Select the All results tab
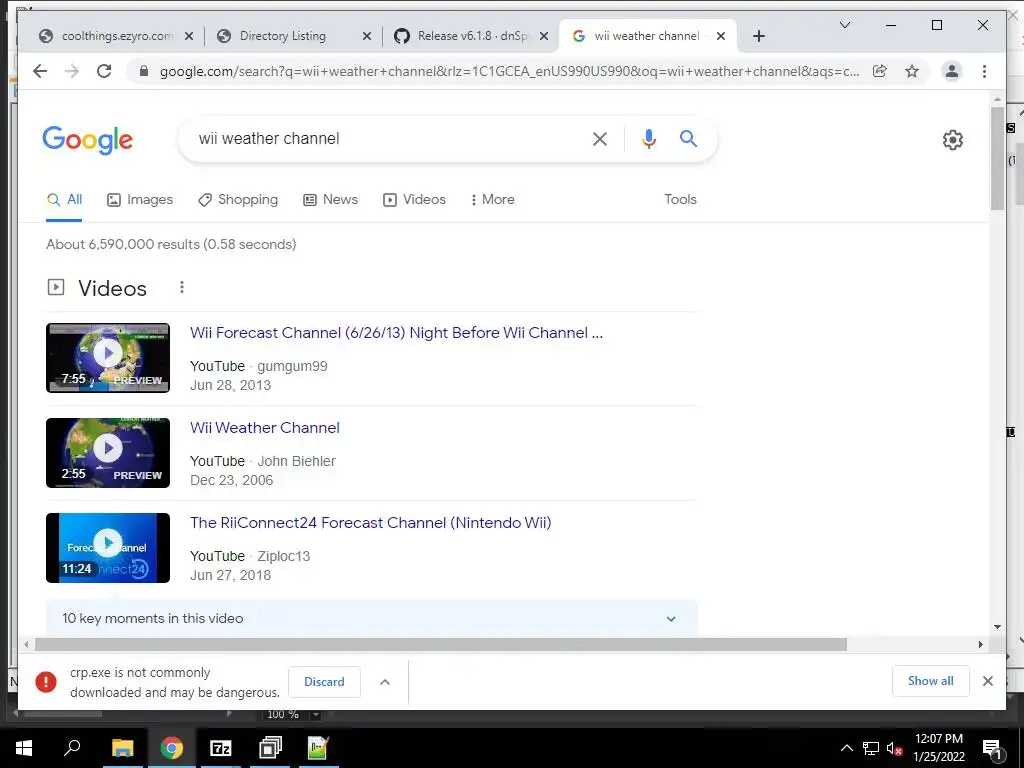This screenshot has height=768, width=1024. [x=64, y=200]
